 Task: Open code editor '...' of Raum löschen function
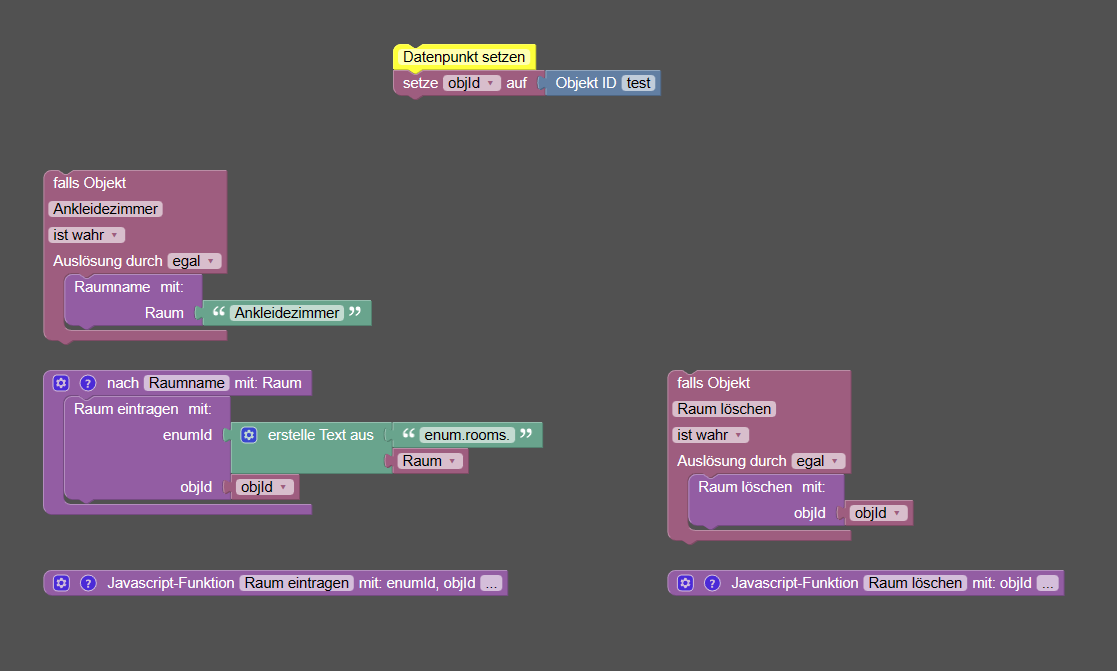pos(1048,583)
